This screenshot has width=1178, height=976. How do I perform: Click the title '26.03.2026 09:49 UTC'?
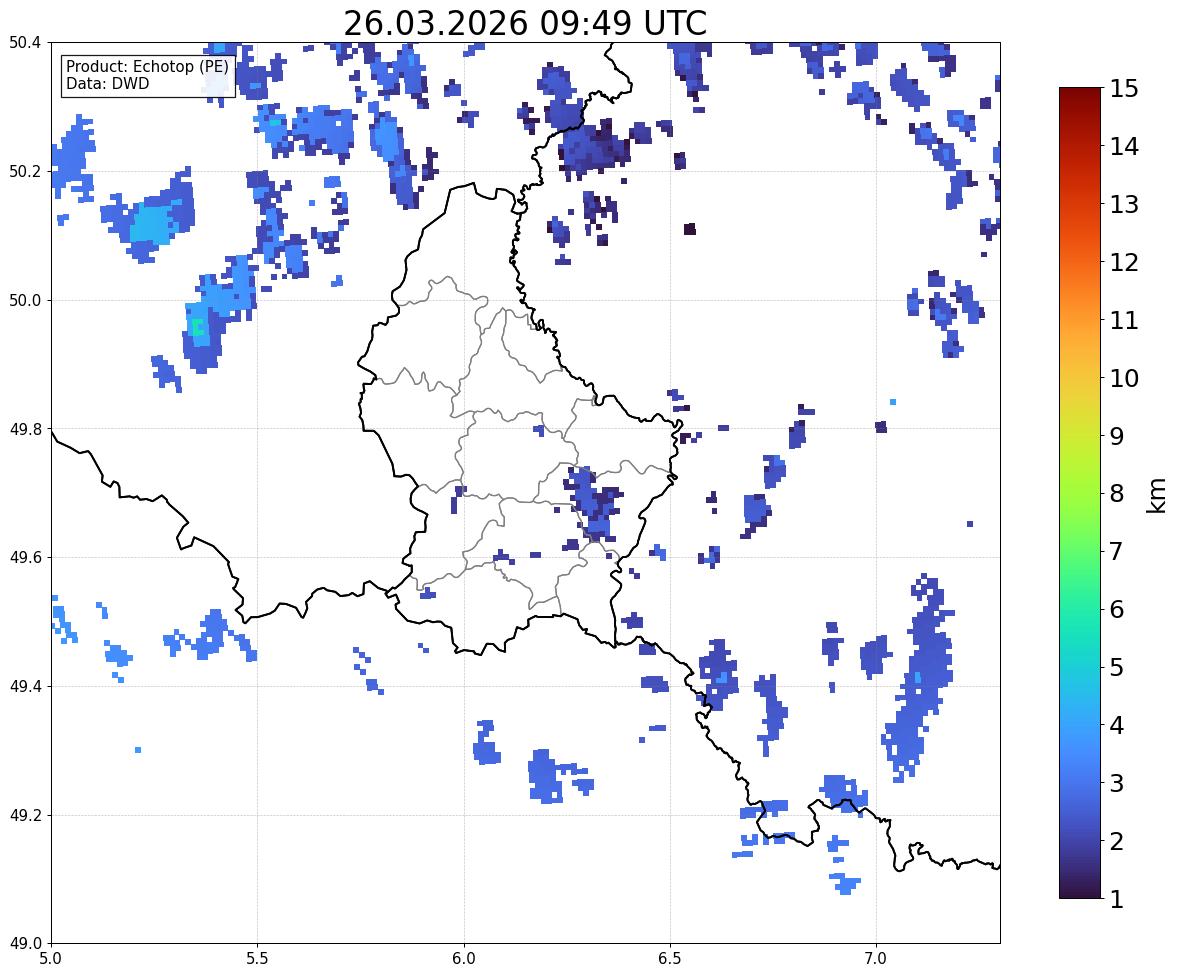point(525,23)
